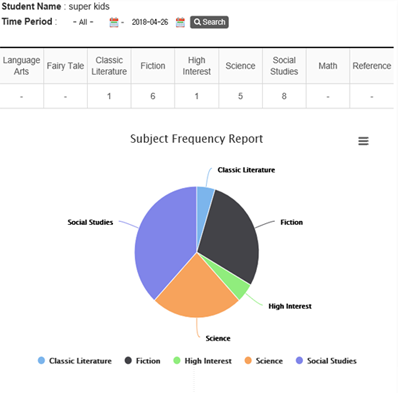Viewport: 398px width, 393px height.
Task: Toggle Fiction series in legend
Action: coord(142,361)
